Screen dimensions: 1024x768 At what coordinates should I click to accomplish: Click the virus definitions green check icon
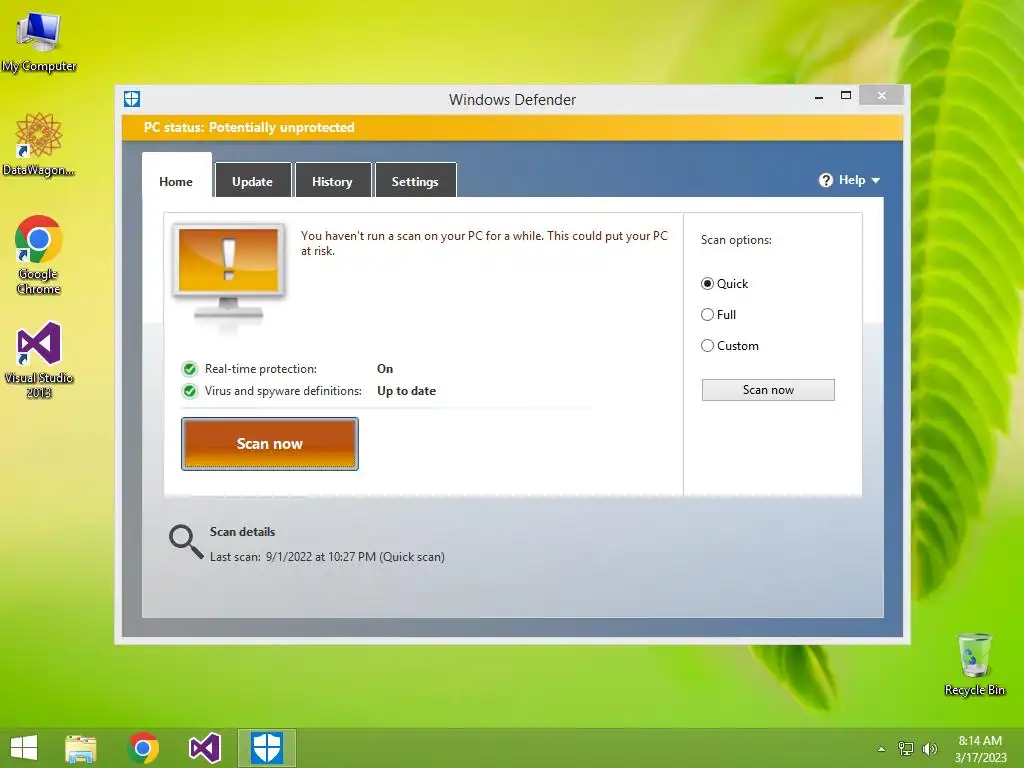[189, 391]
